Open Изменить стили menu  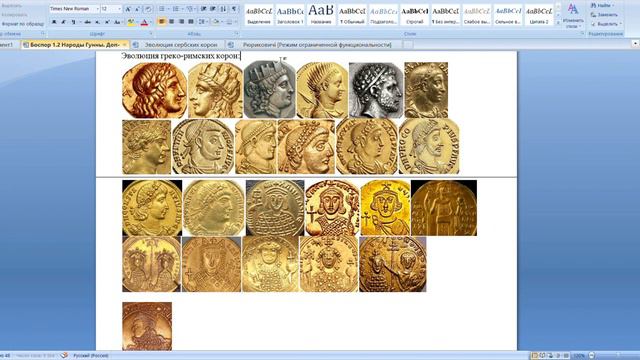coord(573,16)
